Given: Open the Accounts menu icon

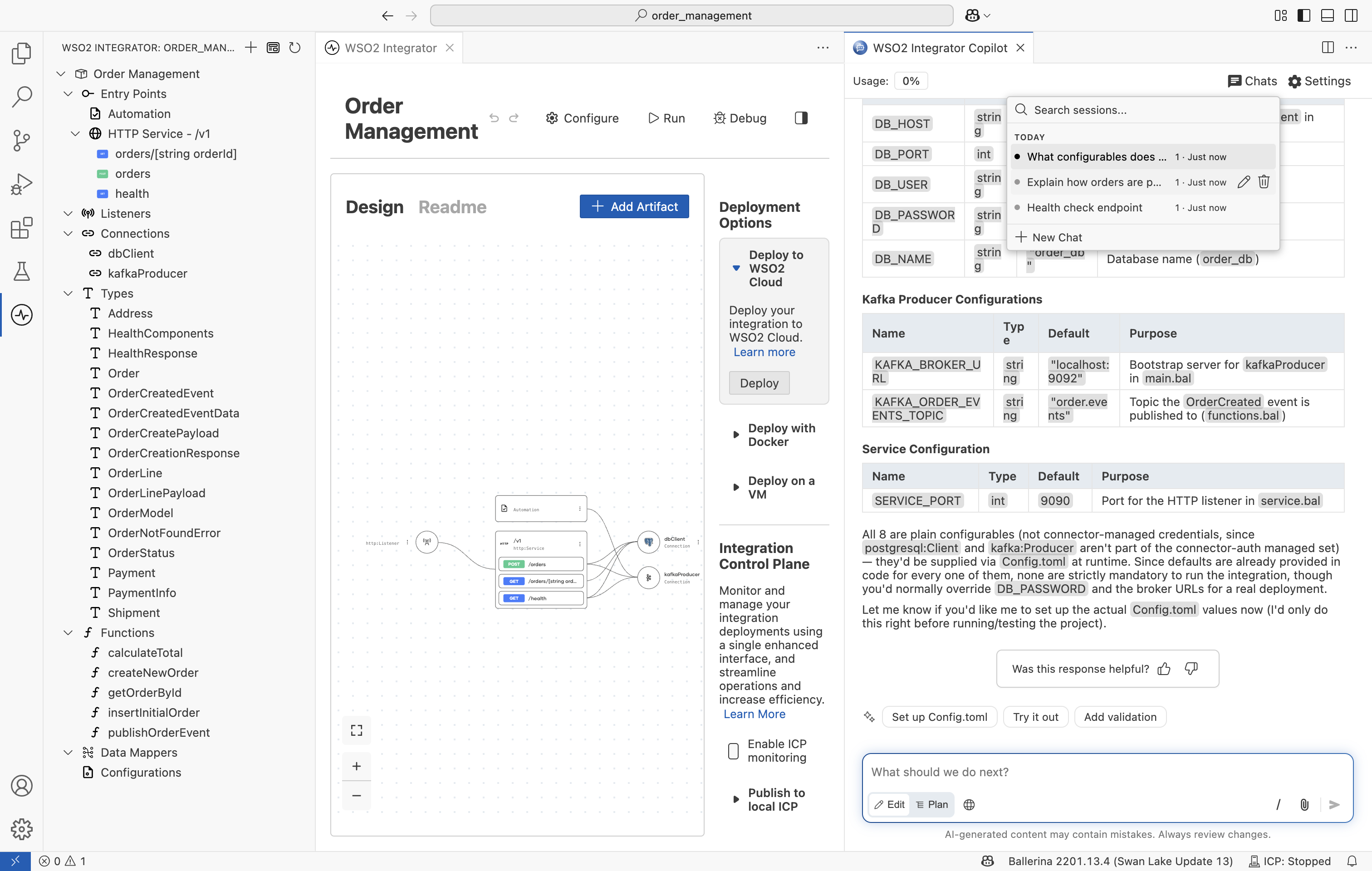Looking at the screenshot, I should pos(22,786).
